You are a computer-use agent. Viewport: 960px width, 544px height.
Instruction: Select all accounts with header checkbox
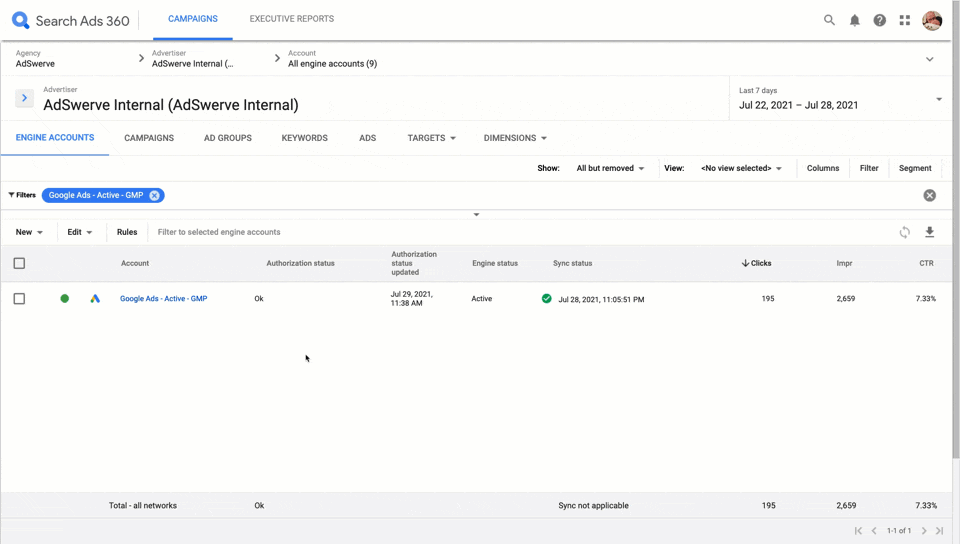[x=20, y=263]
